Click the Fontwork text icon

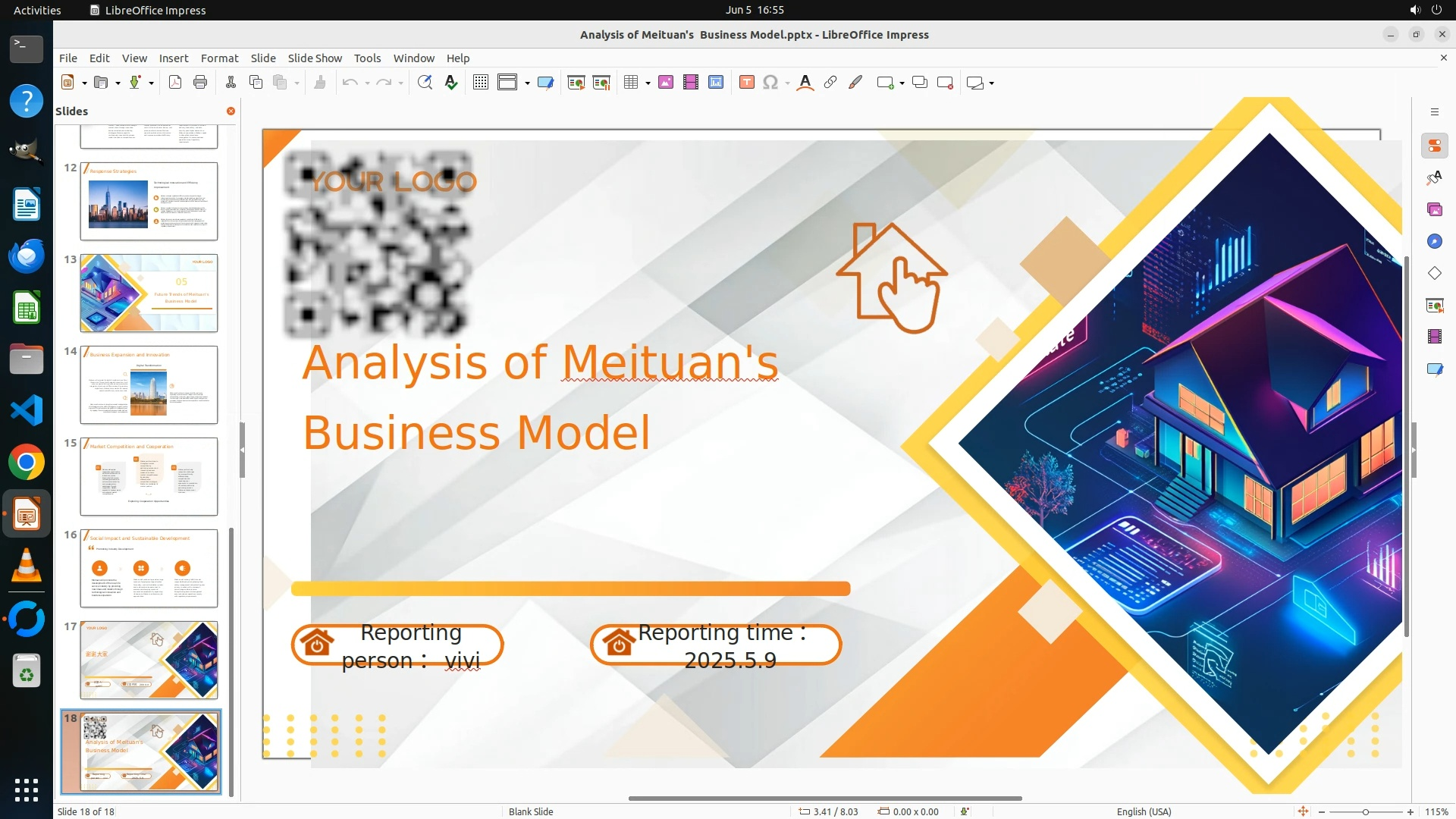[x=805, y=83]
